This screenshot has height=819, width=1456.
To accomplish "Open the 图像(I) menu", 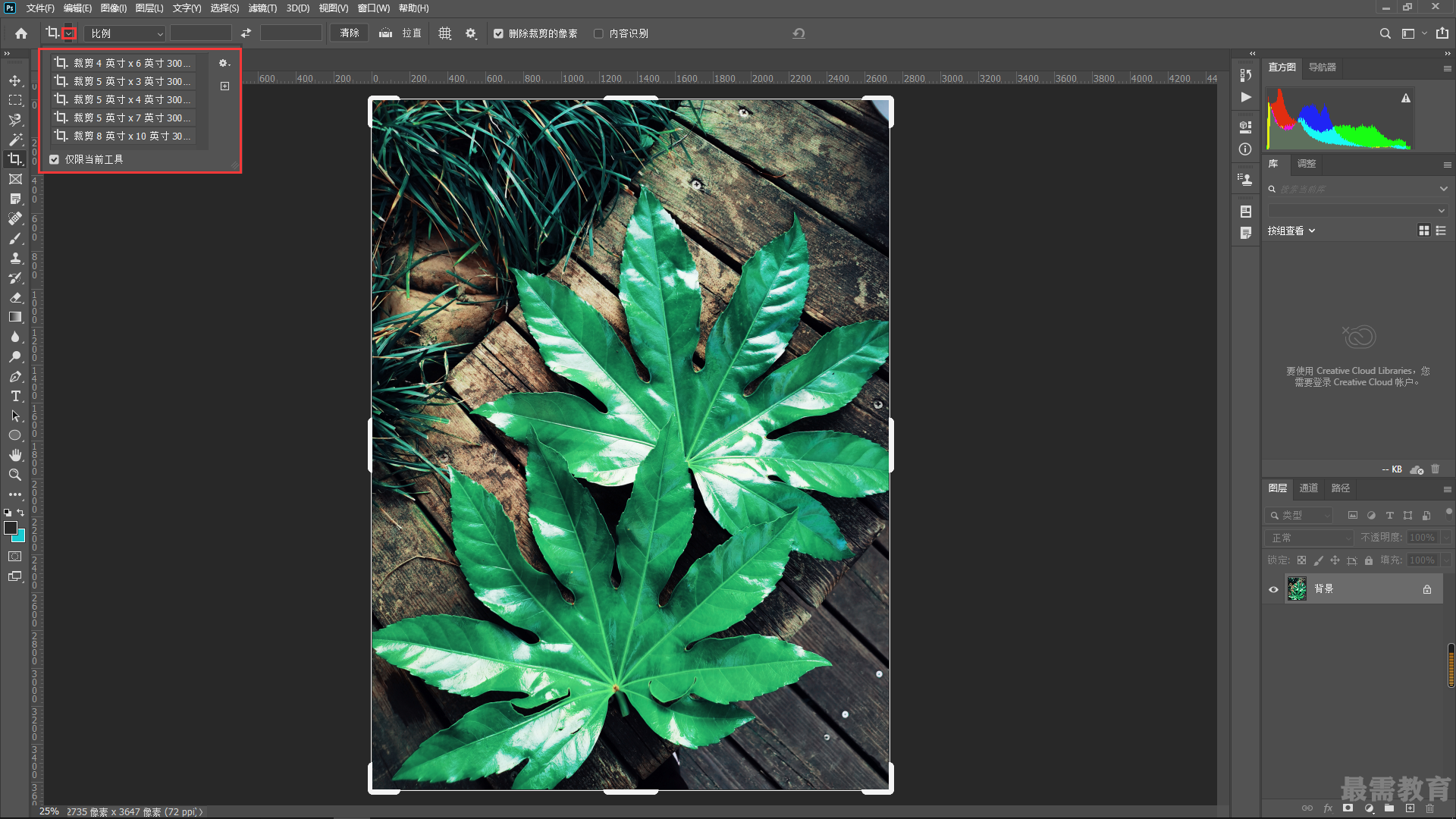I will pyautogui.click(x=114, y=8).
